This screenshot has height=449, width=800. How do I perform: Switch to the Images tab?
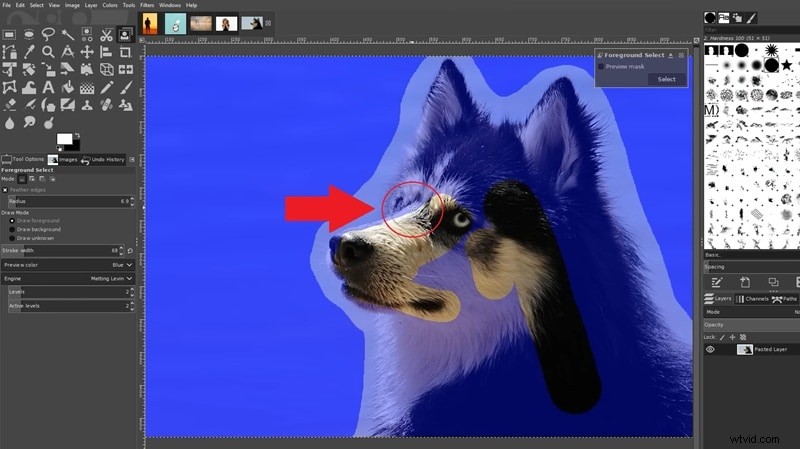63,160
